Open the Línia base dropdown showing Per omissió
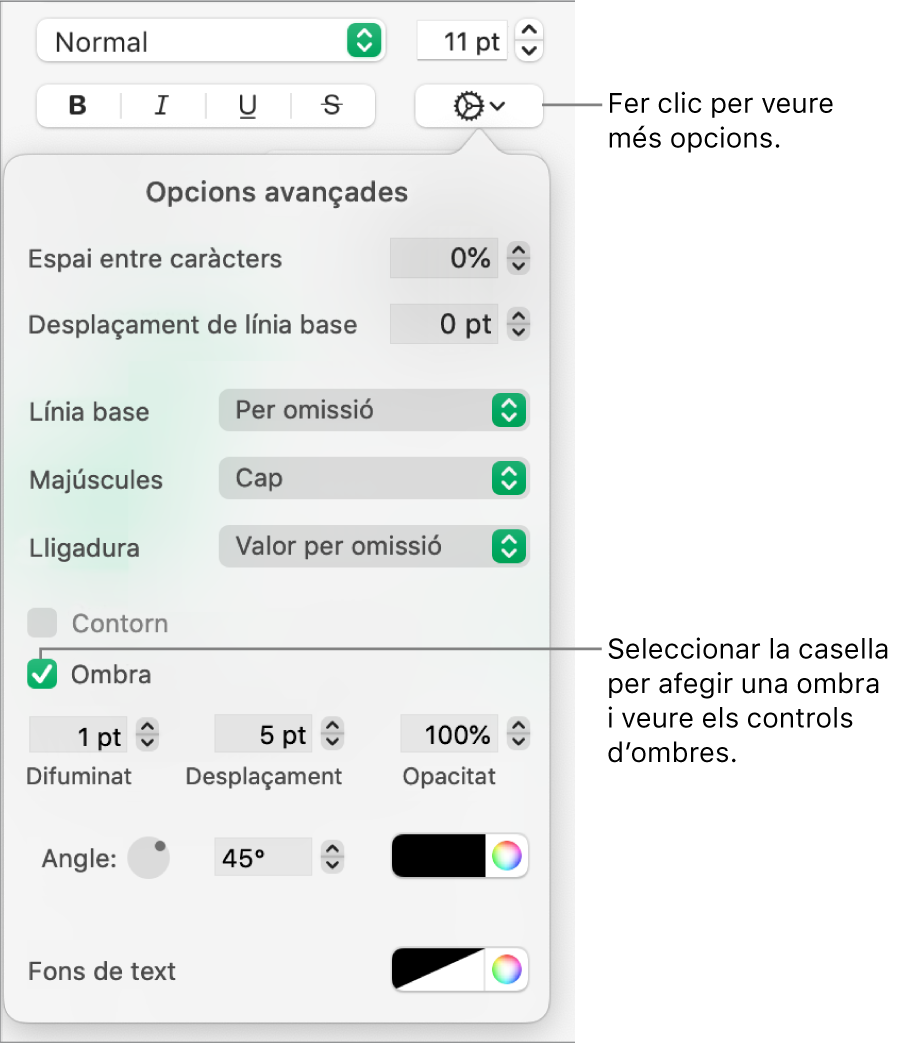The width and height of the screenshot is (899, 1045). (374, 410)
